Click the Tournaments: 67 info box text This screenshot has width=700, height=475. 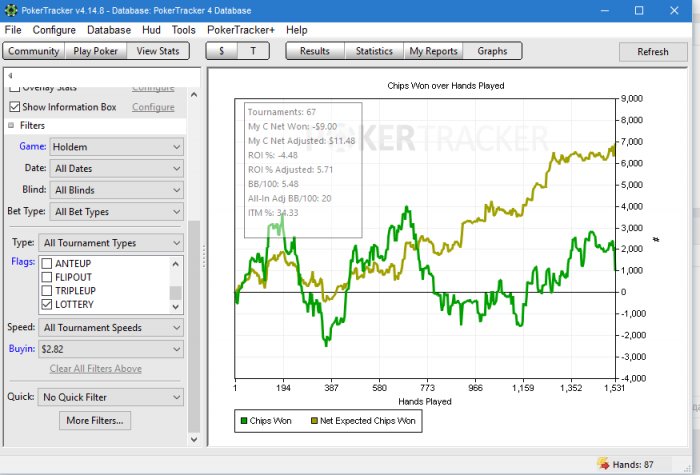pos(282,112)
